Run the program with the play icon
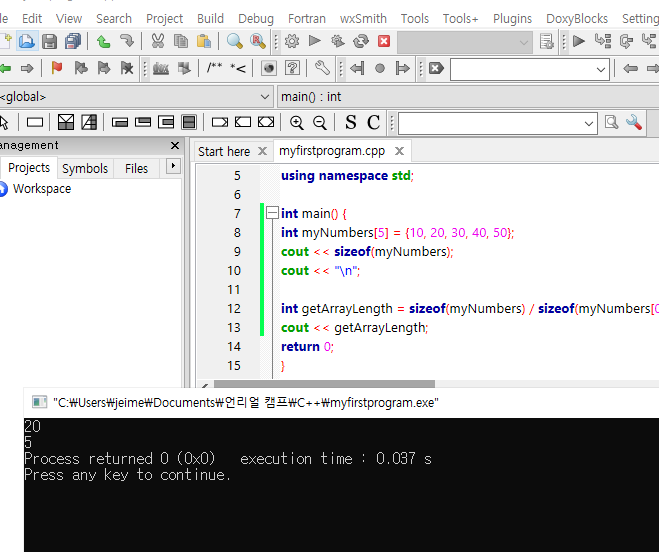This screenshot has height=552, width=659. pos(314,41)
